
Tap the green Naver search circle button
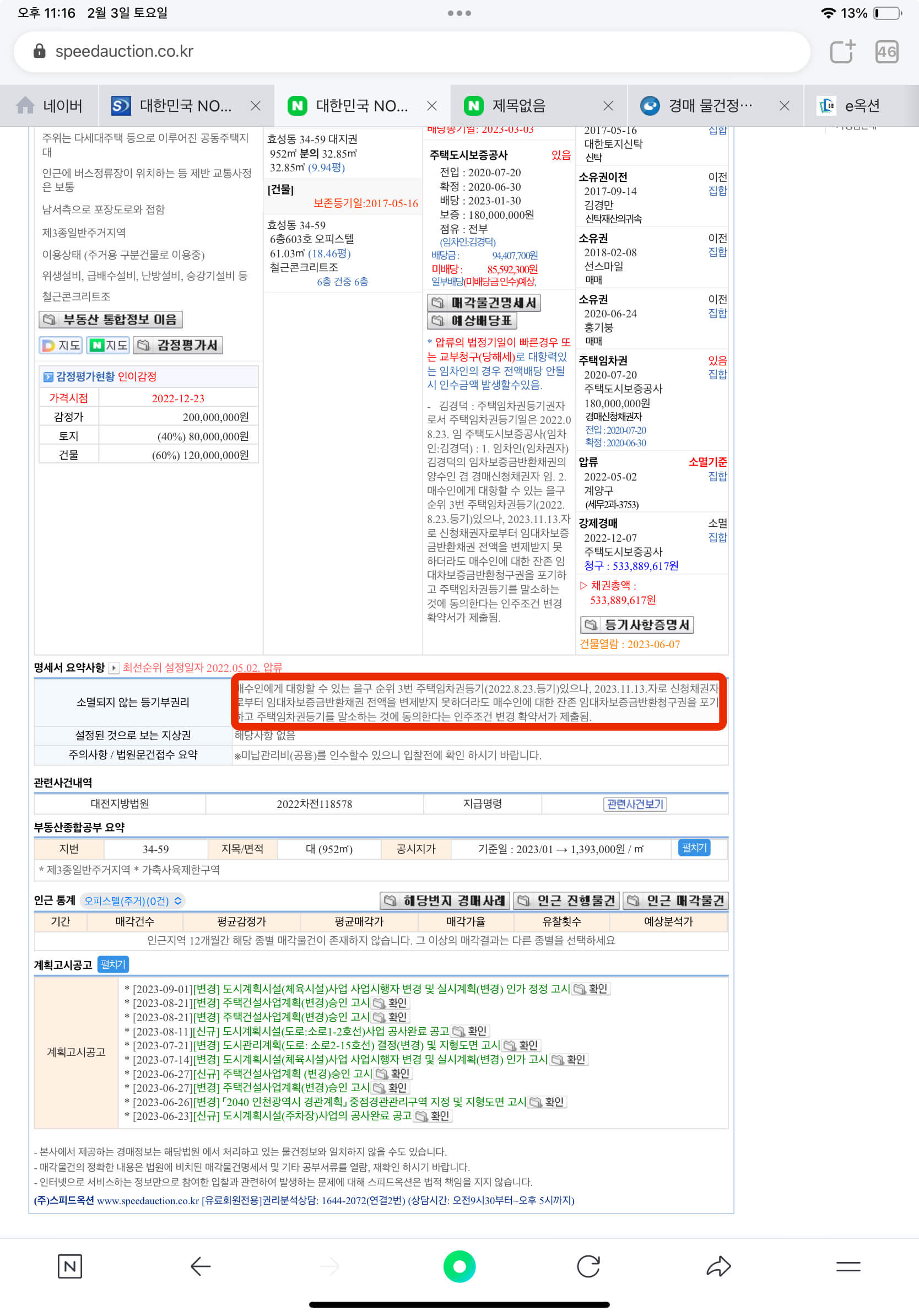(x=459, y=1267)
